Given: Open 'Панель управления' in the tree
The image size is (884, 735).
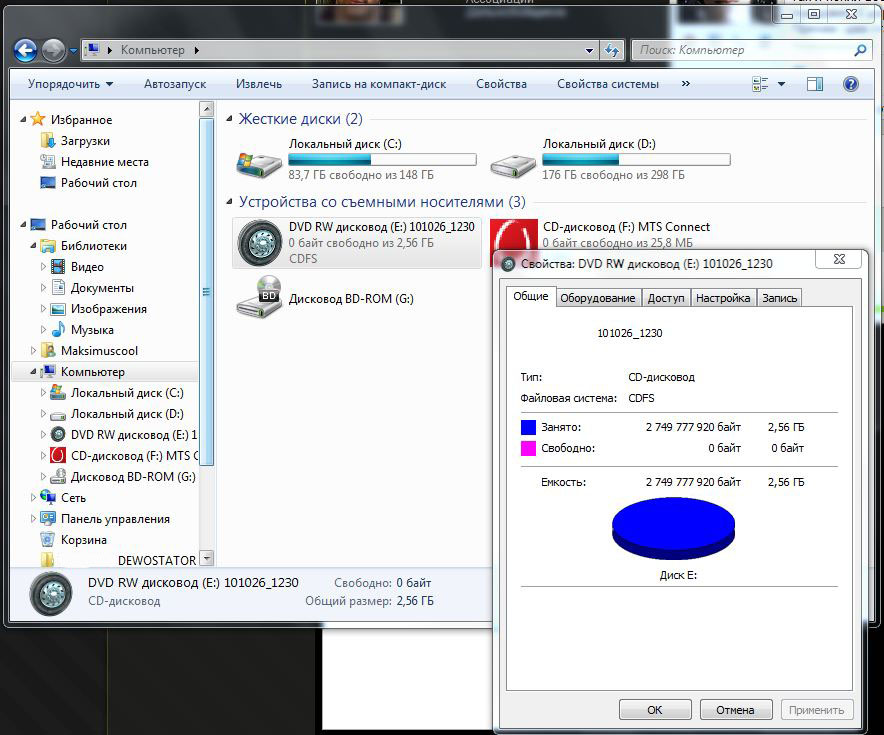Looking at the screenshot, I should pos(115,519).
